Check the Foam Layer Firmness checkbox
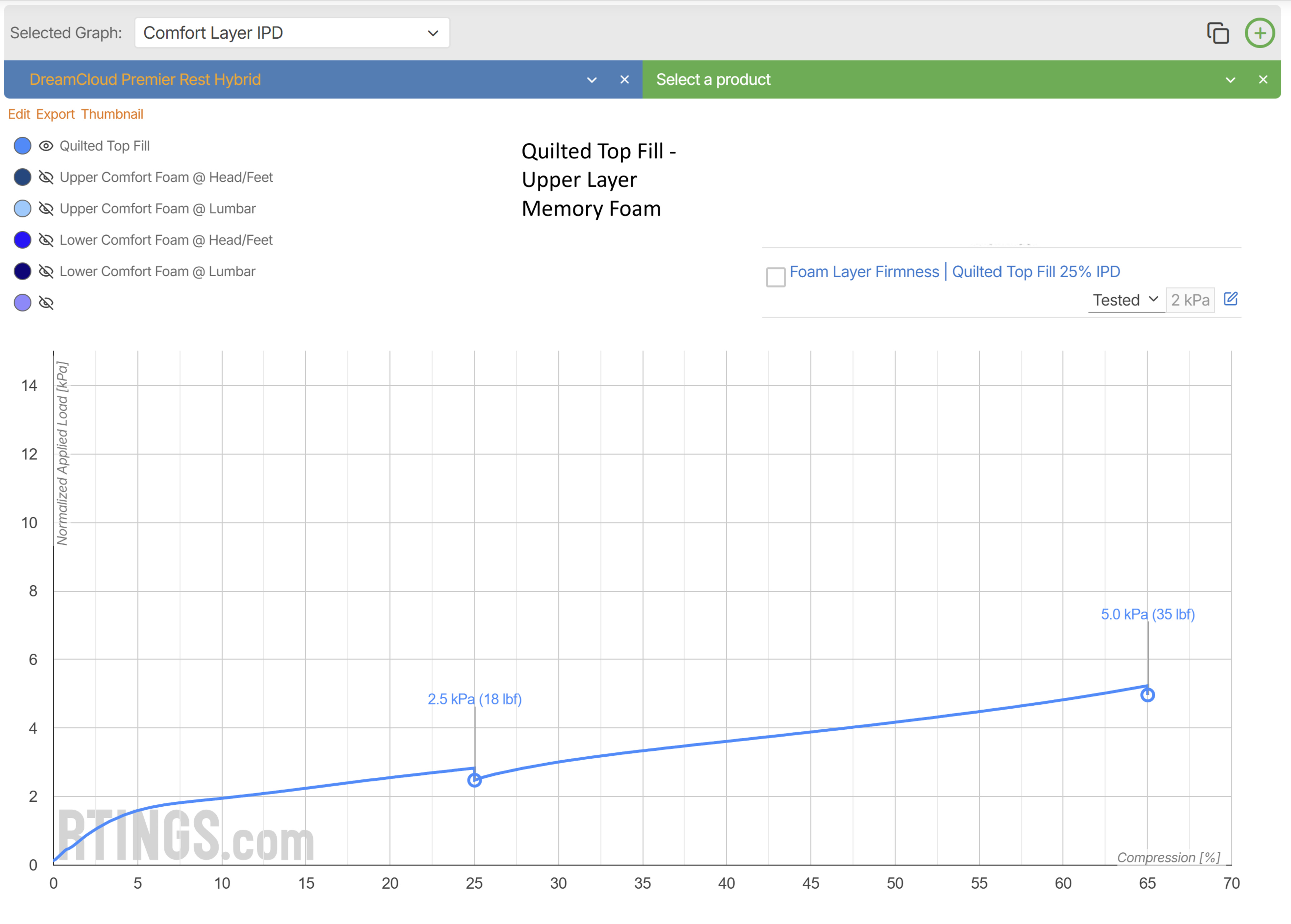The width and height of the screenshot is (1291, 924). click(776, 277)
